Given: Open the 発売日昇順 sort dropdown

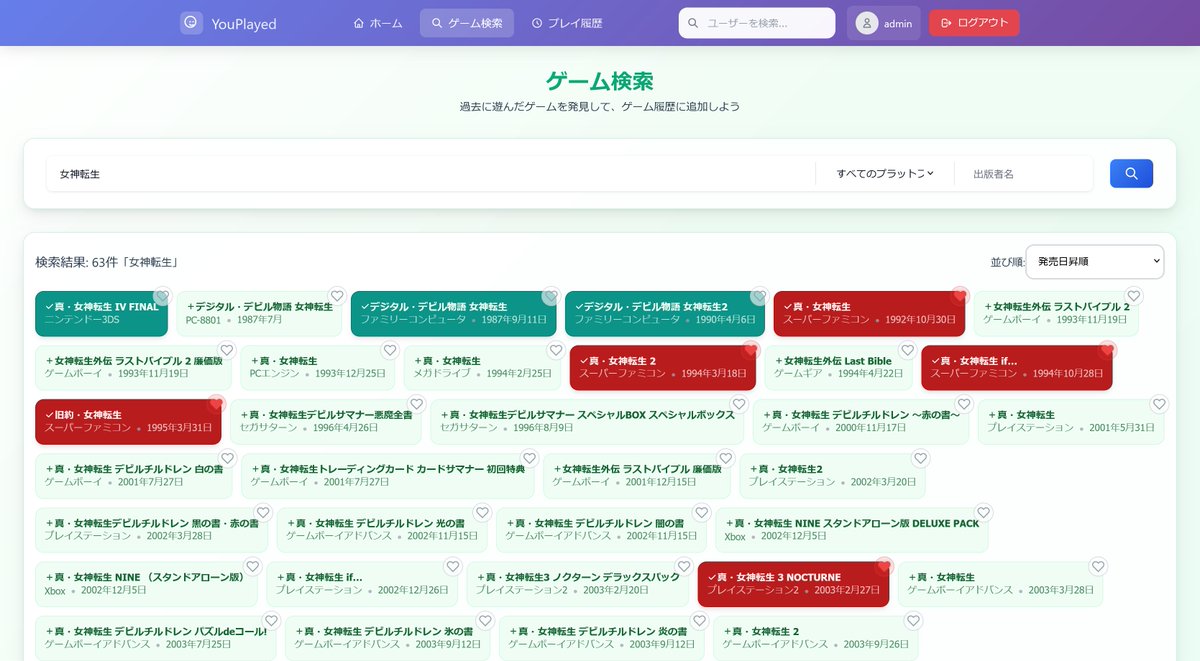Looking at the screenshot, I should tap(1095, 262).
